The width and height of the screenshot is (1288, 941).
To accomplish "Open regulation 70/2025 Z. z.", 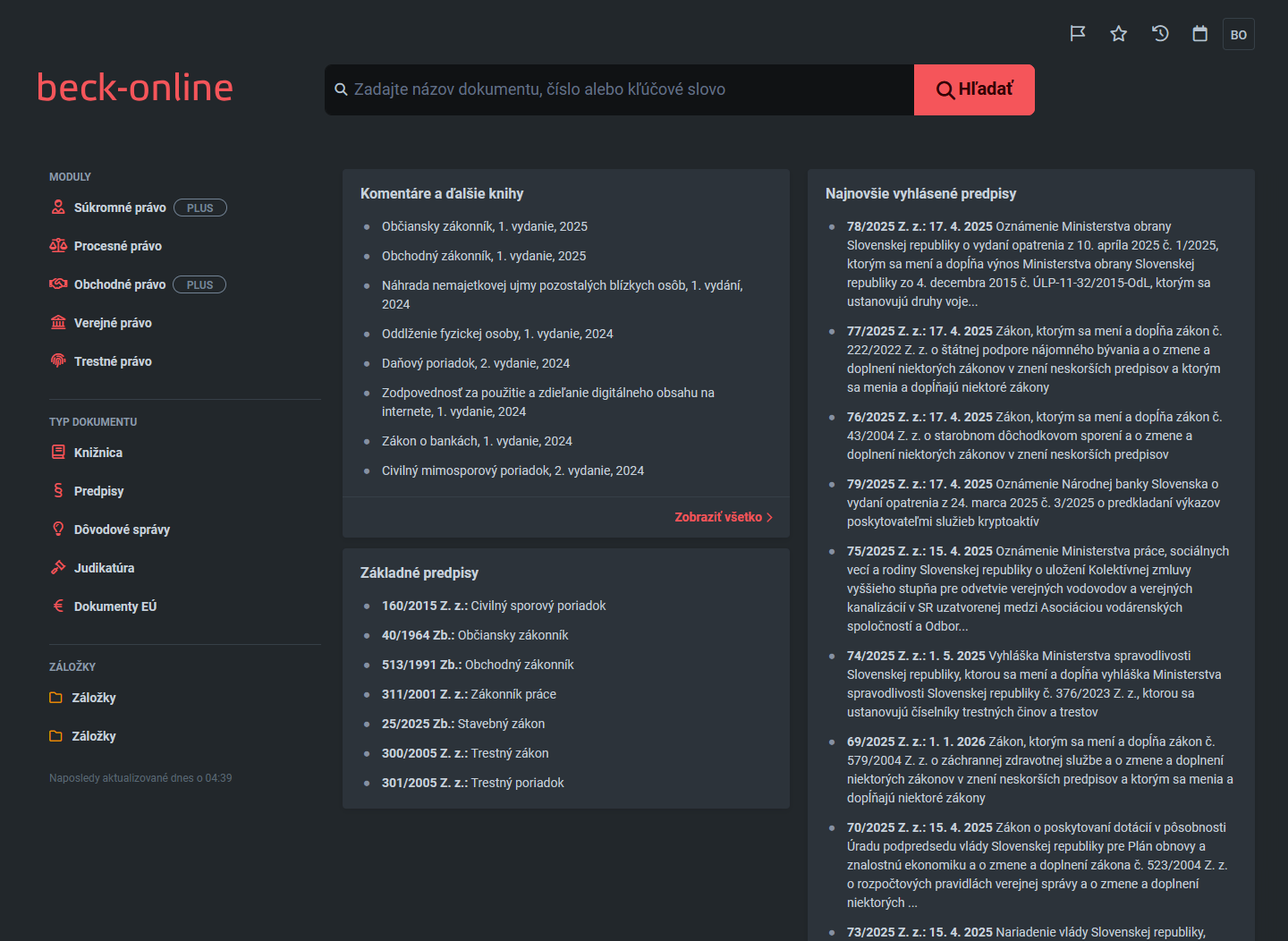I will (x=1037, y=865).
